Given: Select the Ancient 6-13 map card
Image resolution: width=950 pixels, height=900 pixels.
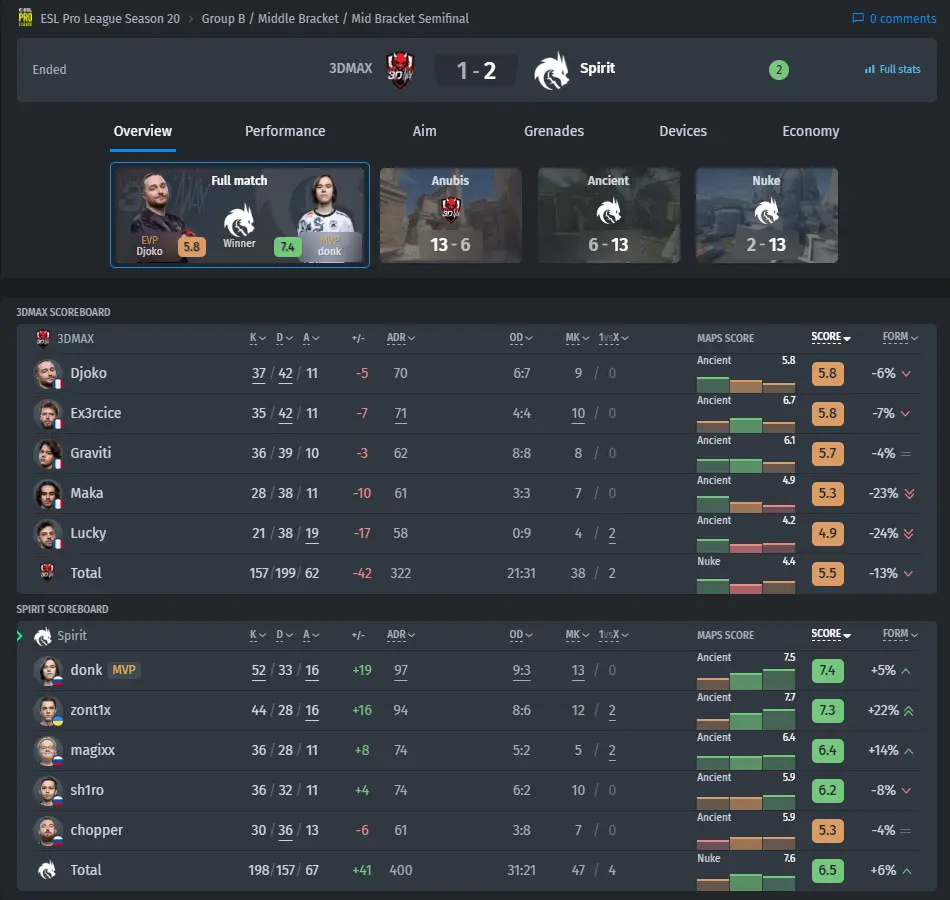Looking at the screenshot, I should (609, 215).
